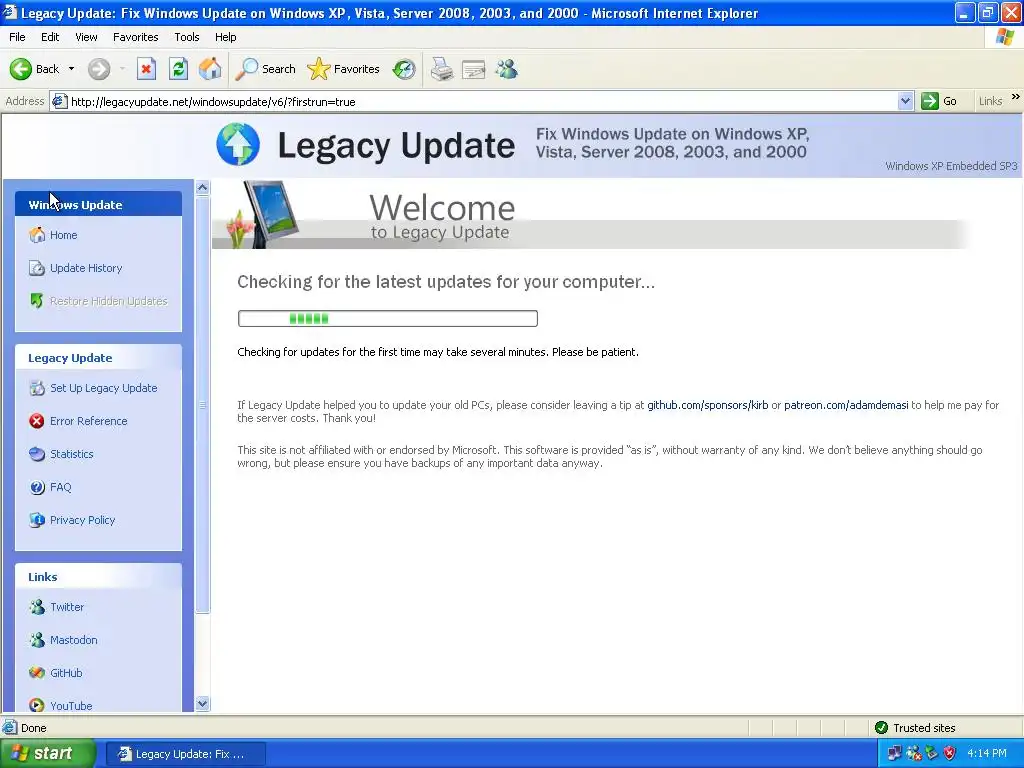Click the update-check progress bar
This screenshot has height=768, width=1024.
[x=387, y=319]
